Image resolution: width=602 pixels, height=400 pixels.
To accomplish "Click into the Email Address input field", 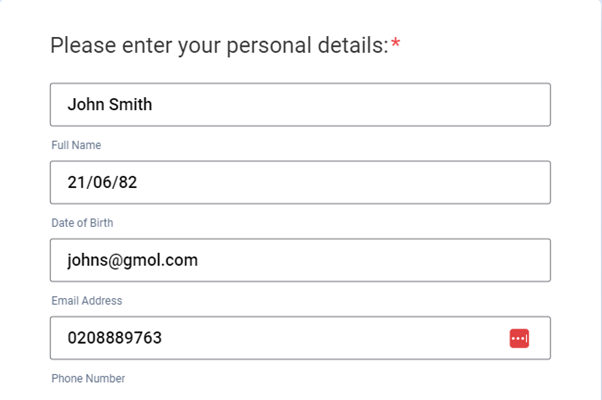I will pos(300,260).
